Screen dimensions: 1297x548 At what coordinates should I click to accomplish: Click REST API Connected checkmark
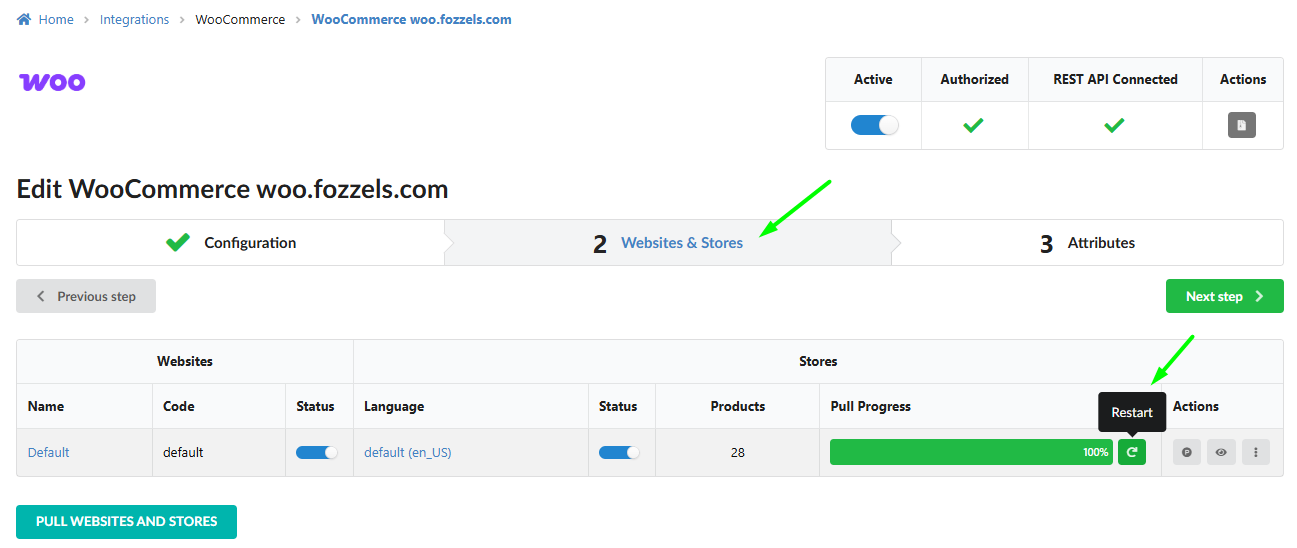point(1114,125)
